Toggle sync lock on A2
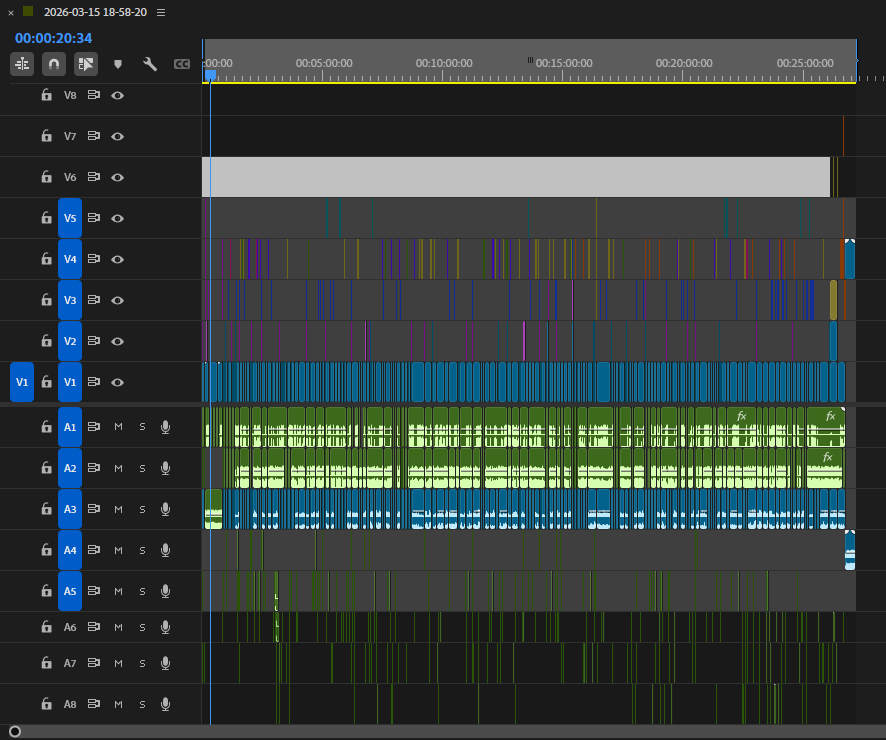886x740 pixels. click(x=94, y=468)
